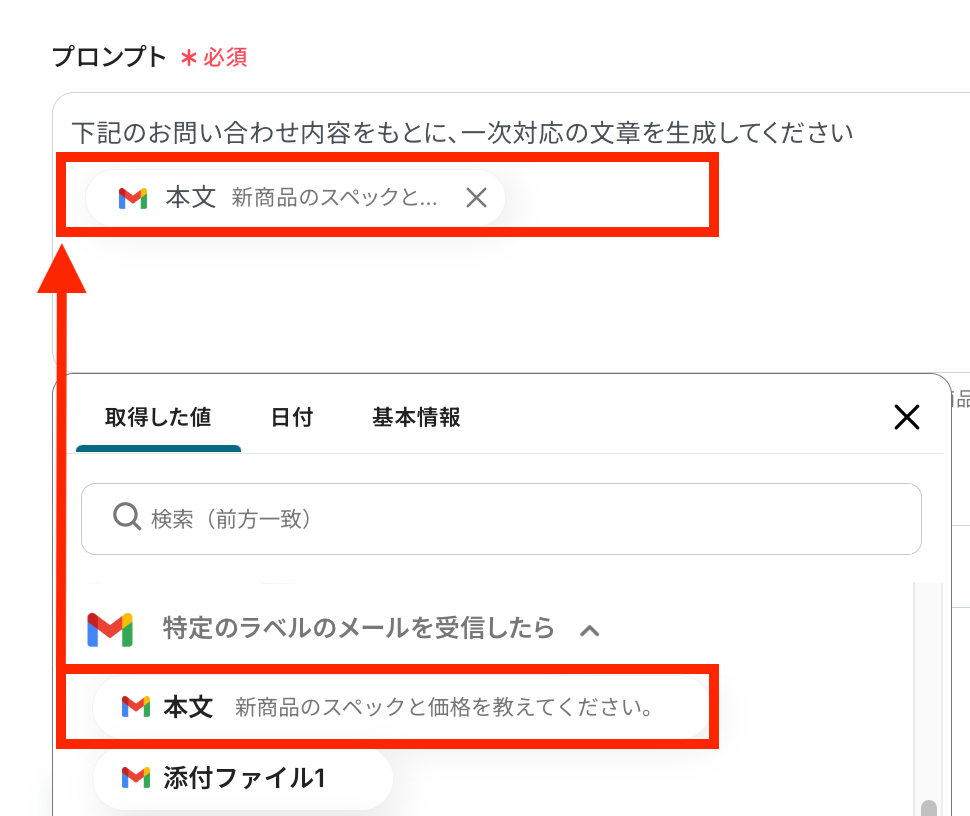Focus the 検索(前方一致) search field
This screenshot has width=970, height=816.
coord(520,519)
